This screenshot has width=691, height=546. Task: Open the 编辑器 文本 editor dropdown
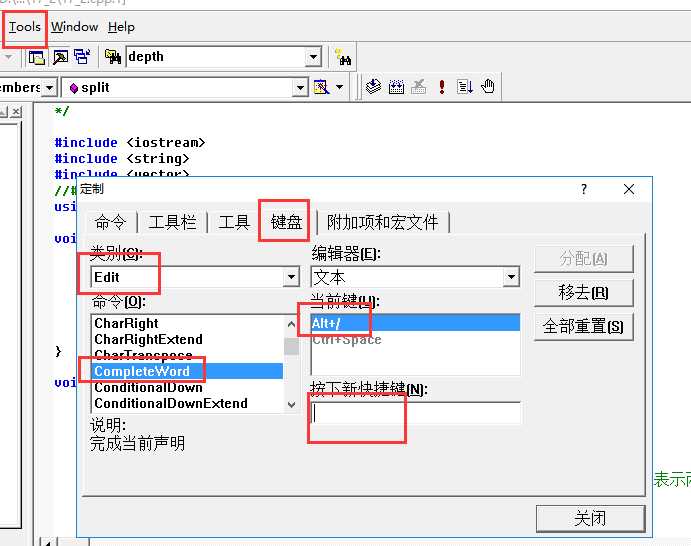pyautogui.click(x=511, y=277)
